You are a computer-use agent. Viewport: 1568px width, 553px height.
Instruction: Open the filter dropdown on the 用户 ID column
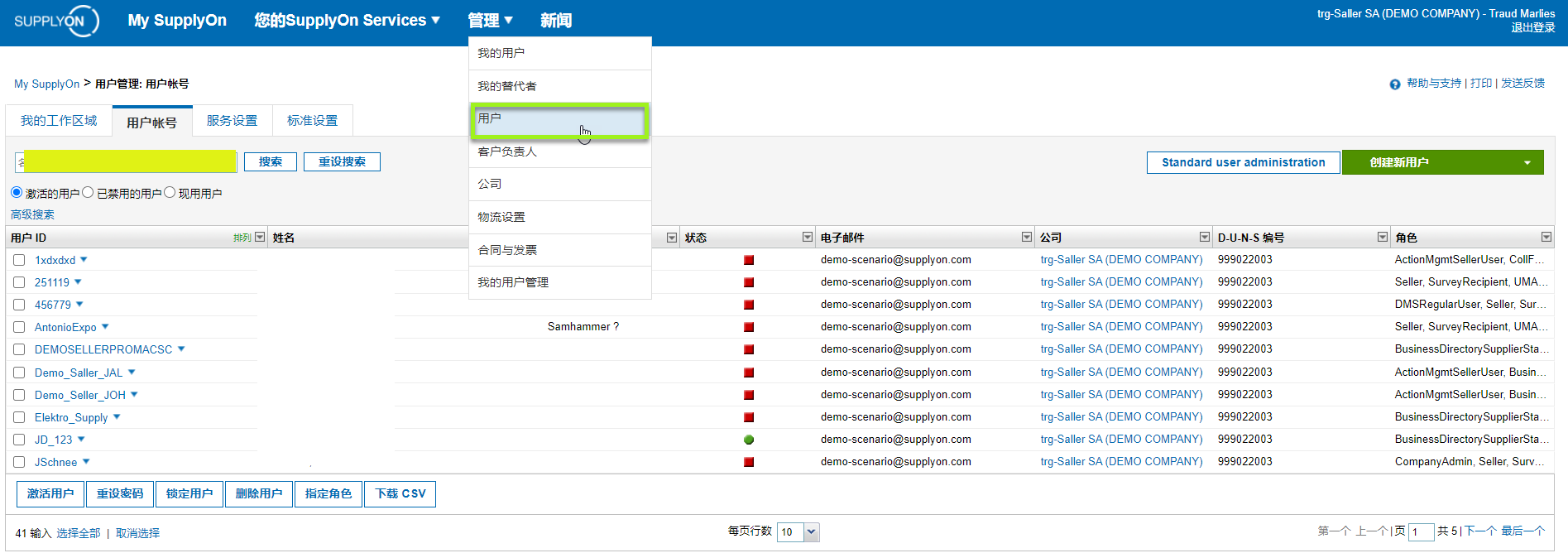(260, 237)
